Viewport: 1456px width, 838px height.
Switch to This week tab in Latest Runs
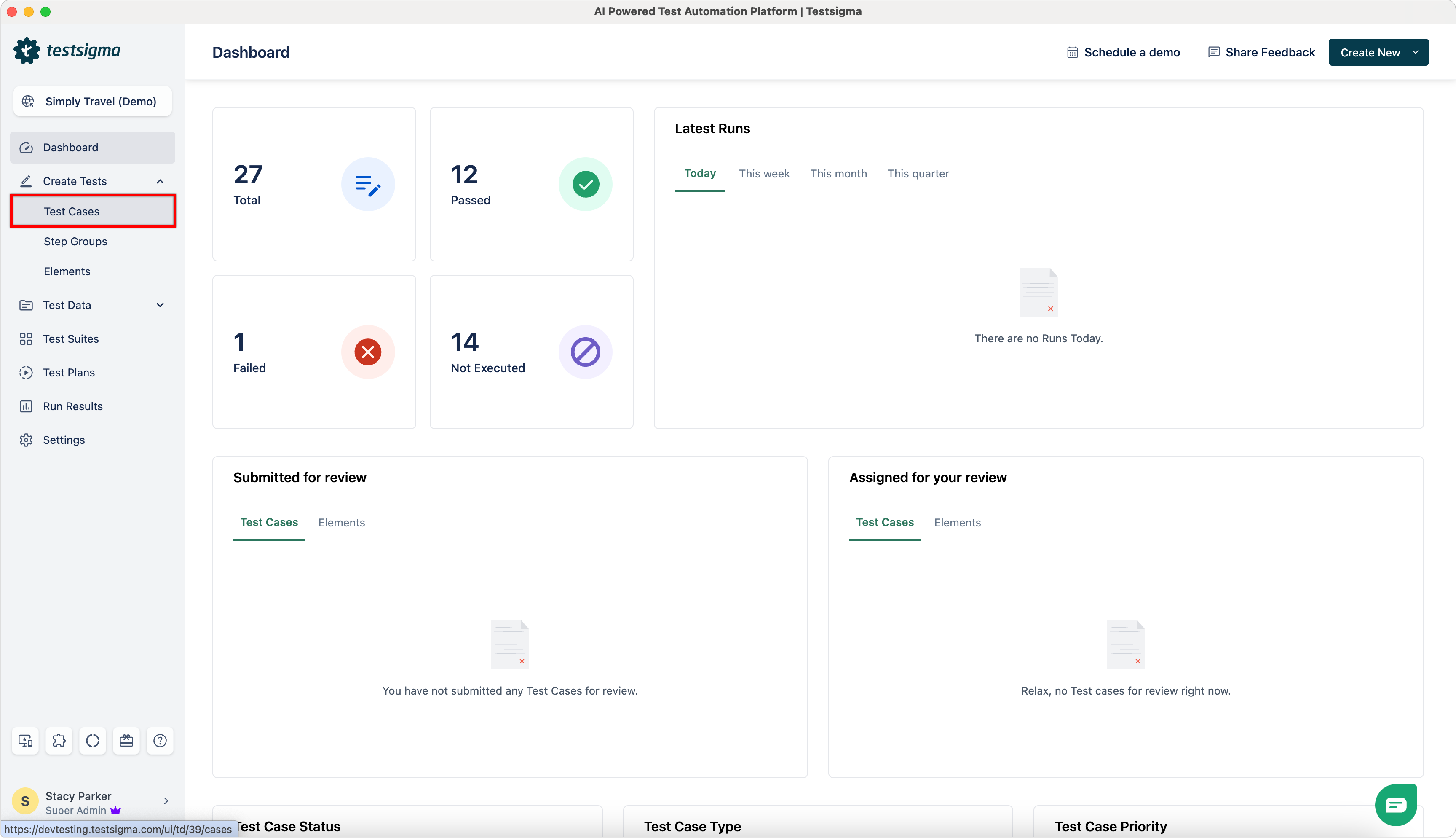[764, 173]
